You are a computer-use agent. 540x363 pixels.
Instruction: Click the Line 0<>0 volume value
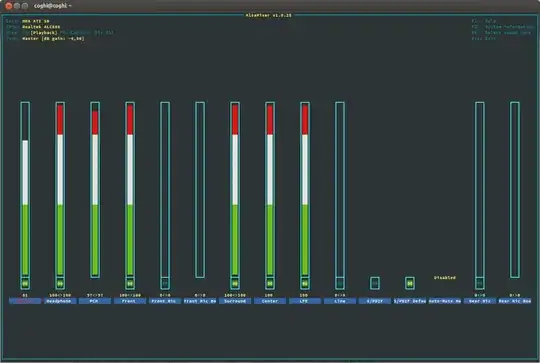click(340, 295)
